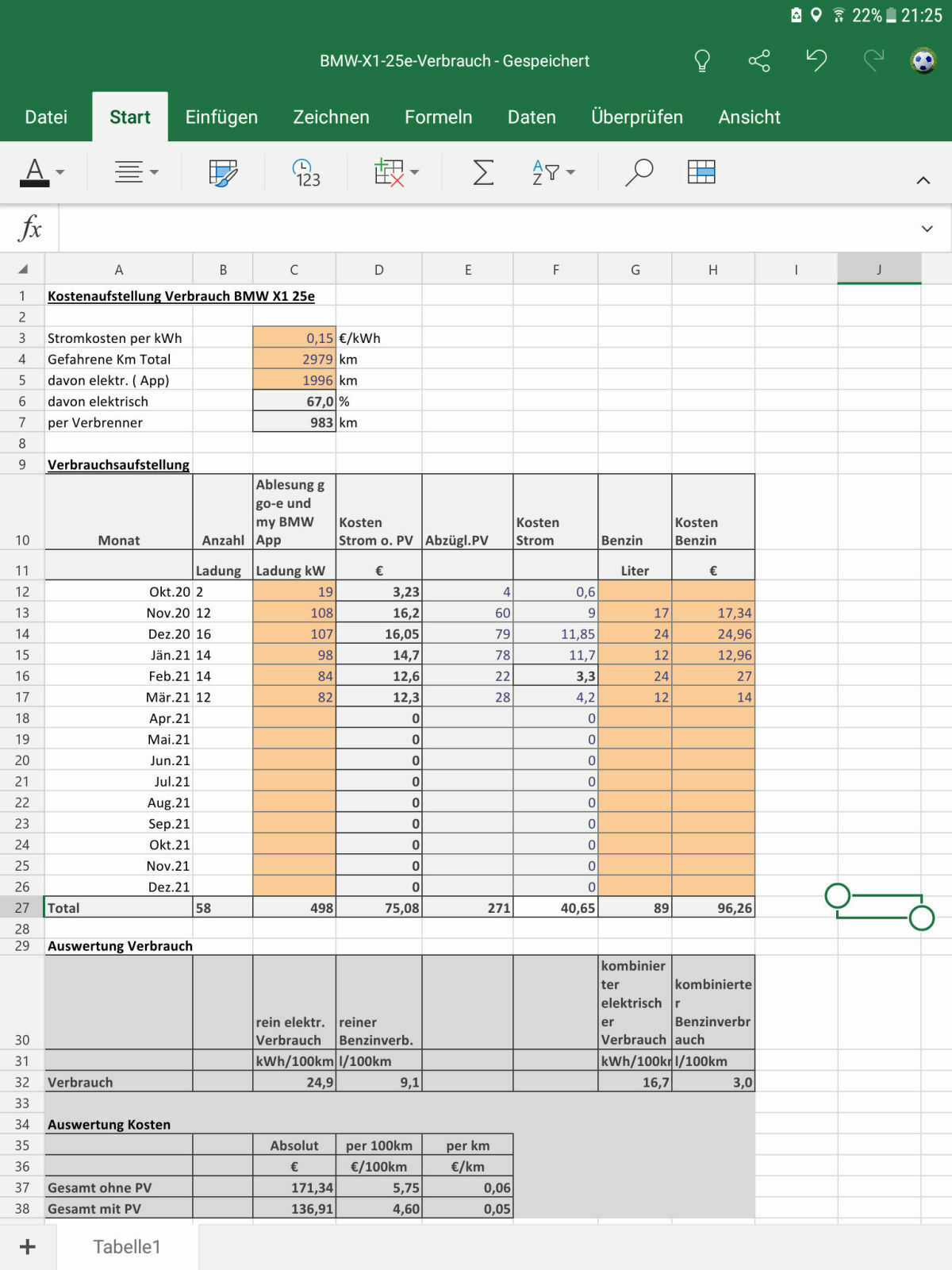The width and height of the screenshot is (952, 1270).
Task: Insert AutoSum with the sigma icon
Action: pyautogui.click(x=483, y=172)
